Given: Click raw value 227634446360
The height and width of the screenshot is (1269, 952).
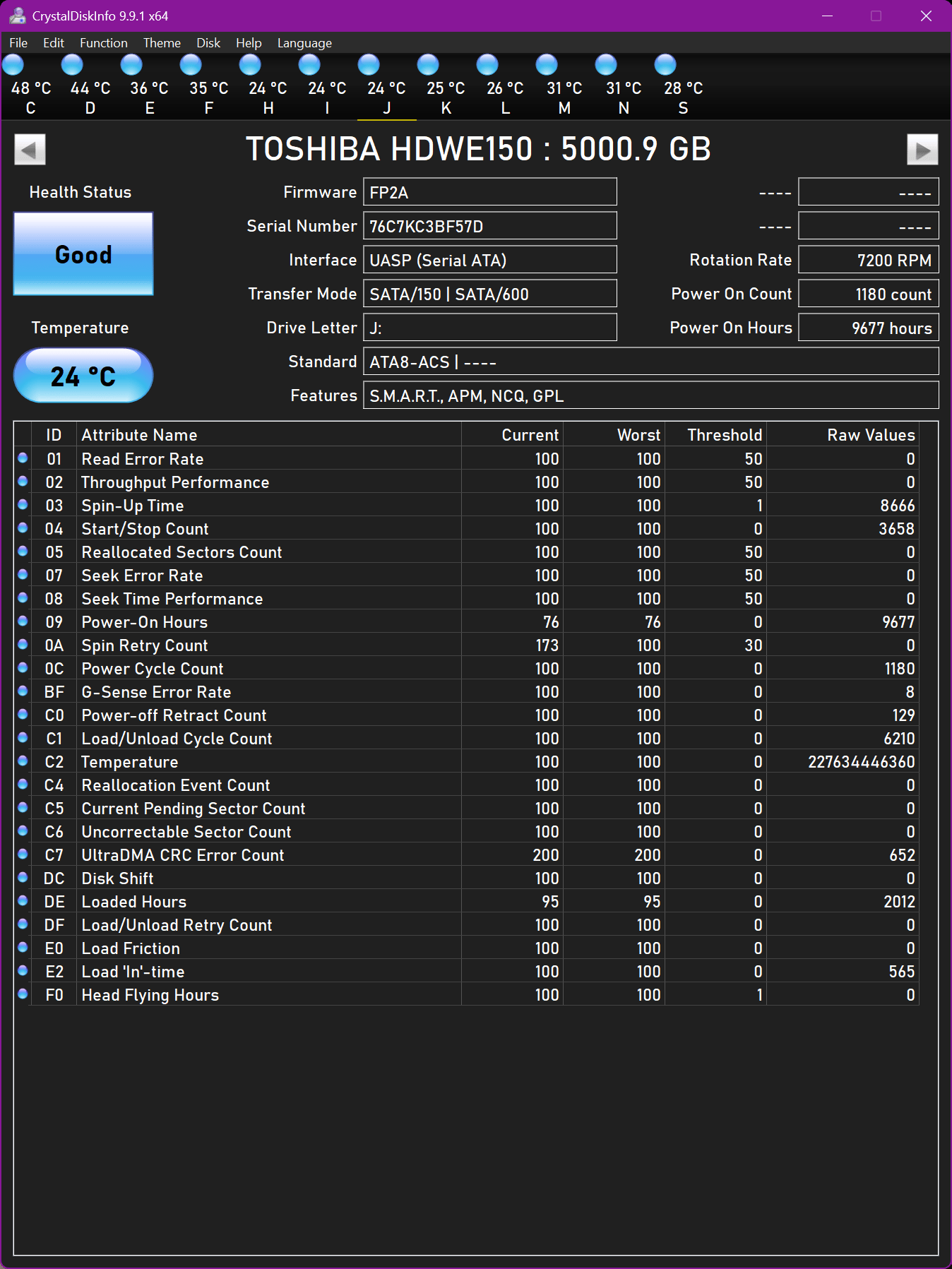Looking at the screenshot, I should click(x=861, y=761).
